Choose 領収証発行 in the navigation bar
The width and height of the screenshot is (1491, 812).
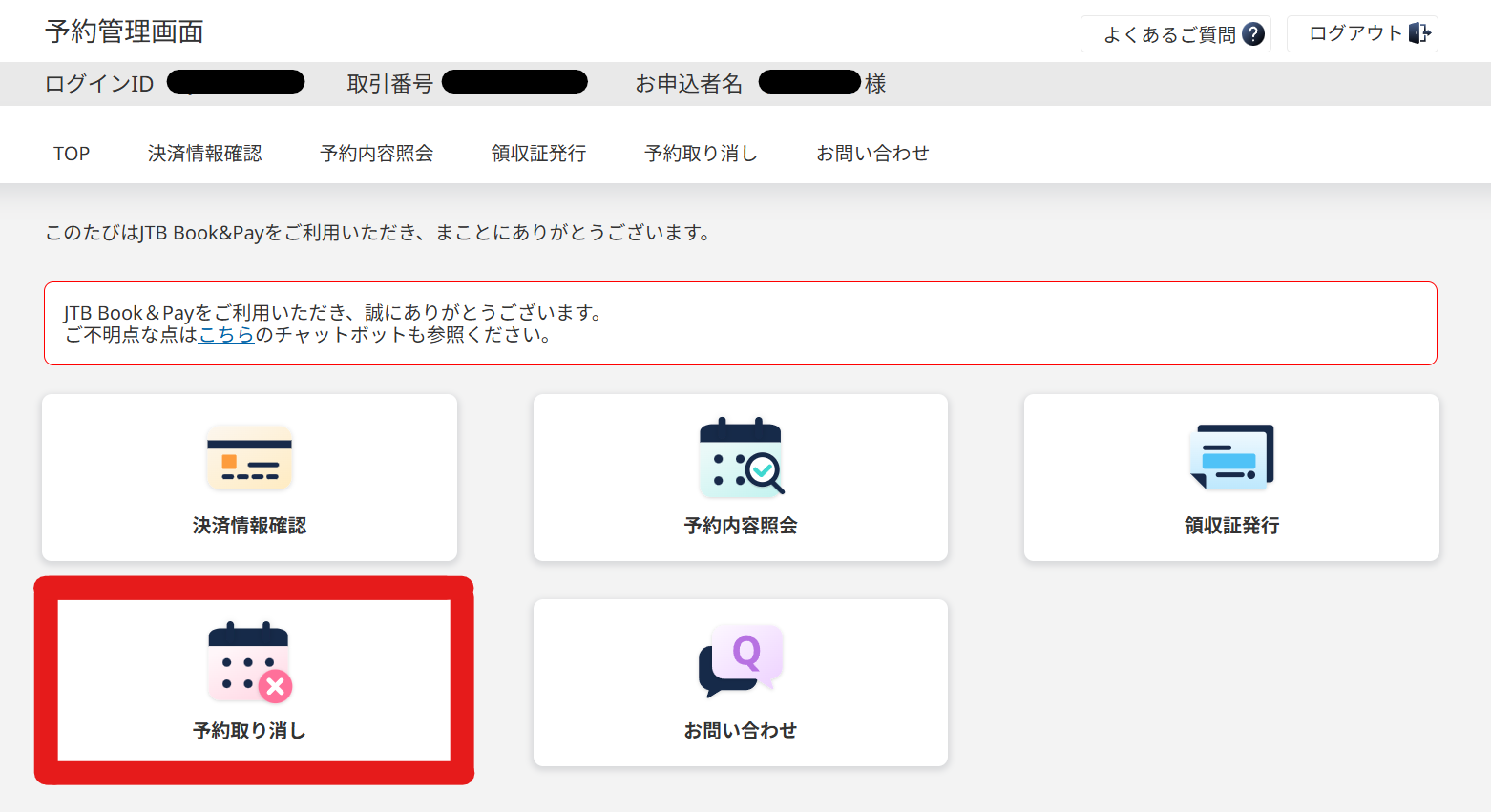click(x=538, y=154)
